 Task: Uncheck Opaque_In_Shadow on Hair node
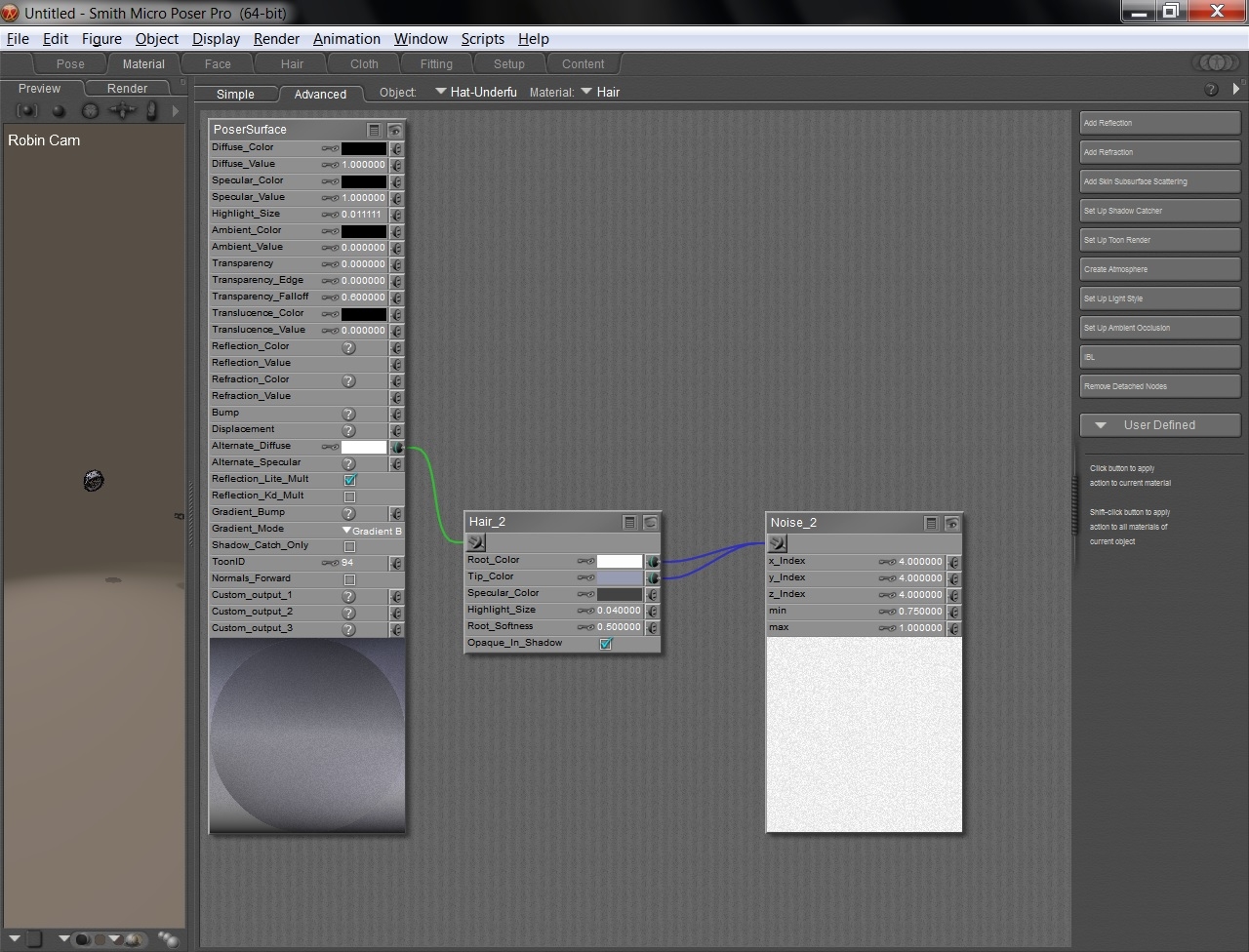click(x=605, y=644)
